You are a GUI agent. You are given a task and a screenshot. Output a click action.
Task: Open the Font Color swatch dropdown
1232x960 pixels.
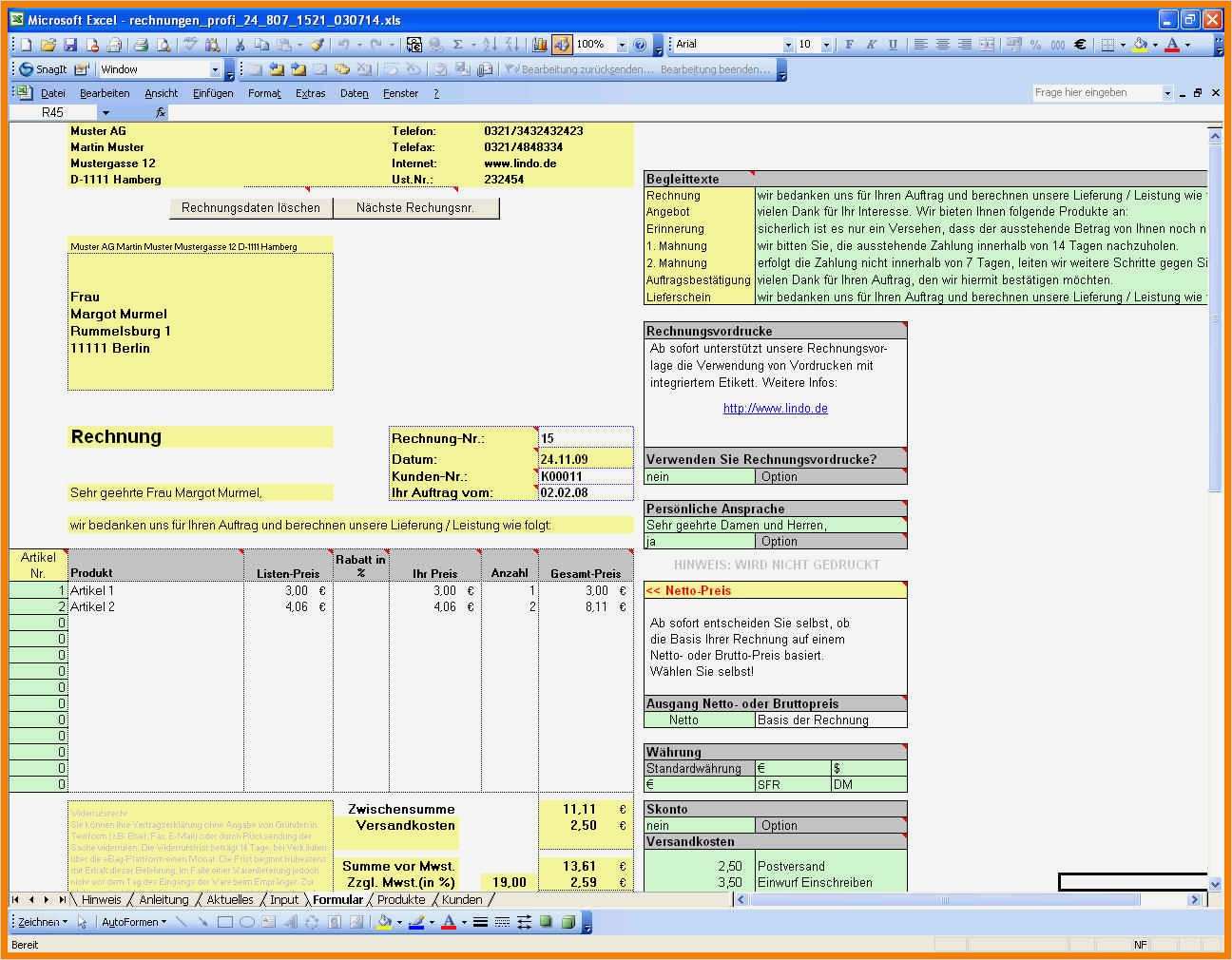1186,44
